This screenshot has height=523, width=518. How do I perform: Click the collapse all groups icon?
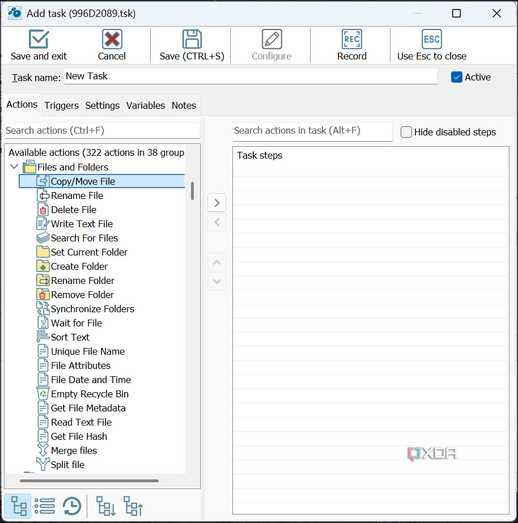pos(133,506)
